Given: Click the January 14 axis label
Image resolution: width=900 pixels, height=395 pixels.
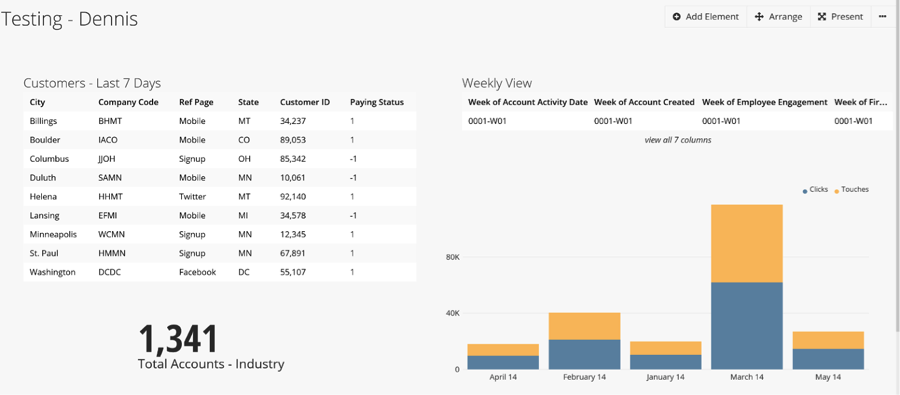Looking at the screenshot, I should (x=665, y=377).
